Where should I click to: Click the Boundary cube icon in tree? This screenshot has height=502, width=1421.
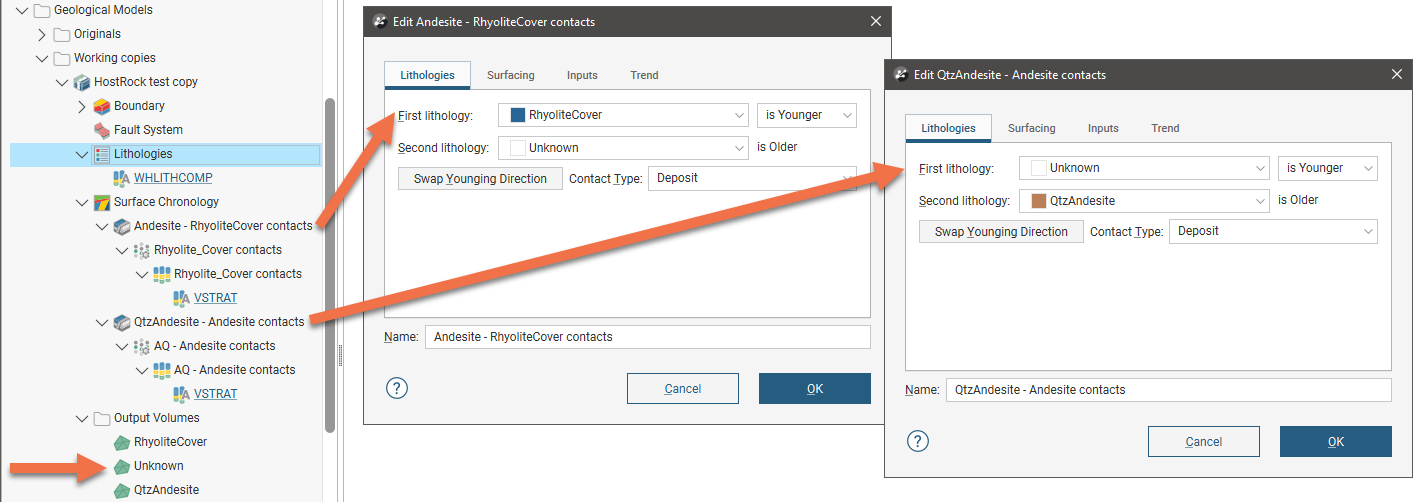(101, 106)
